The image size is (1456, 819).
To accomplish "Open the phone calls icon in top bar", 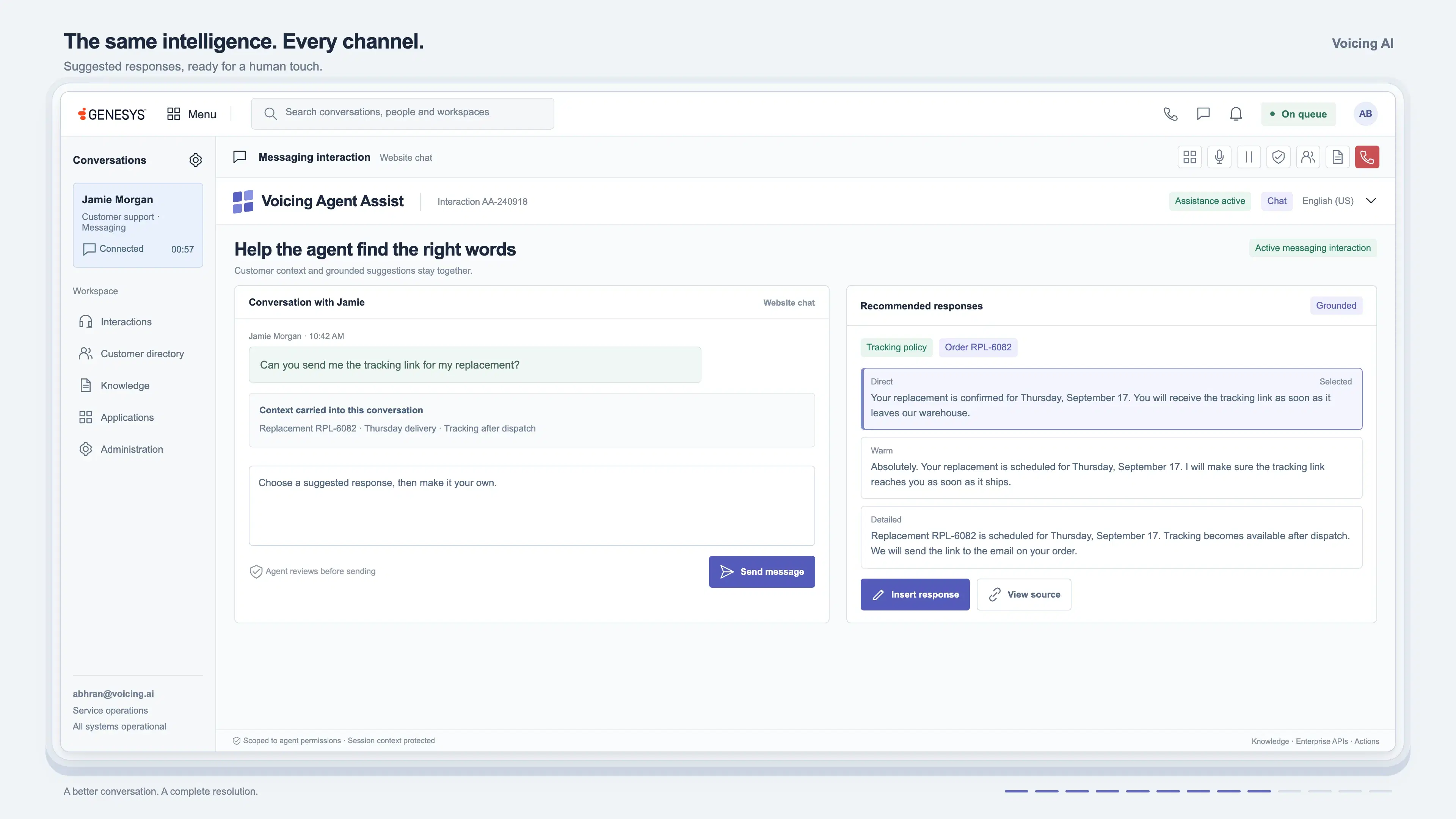I will tap(1170, 114).
